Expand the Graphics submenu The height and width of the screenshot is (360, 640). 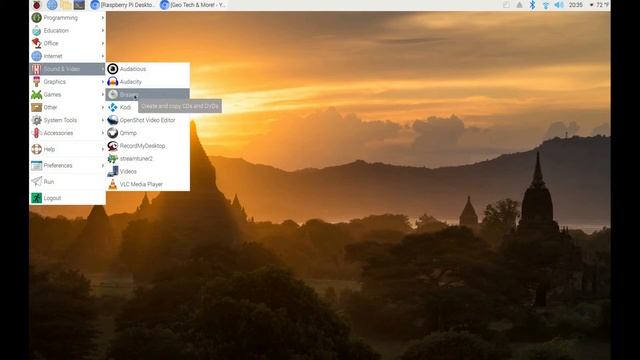[68, 82]
